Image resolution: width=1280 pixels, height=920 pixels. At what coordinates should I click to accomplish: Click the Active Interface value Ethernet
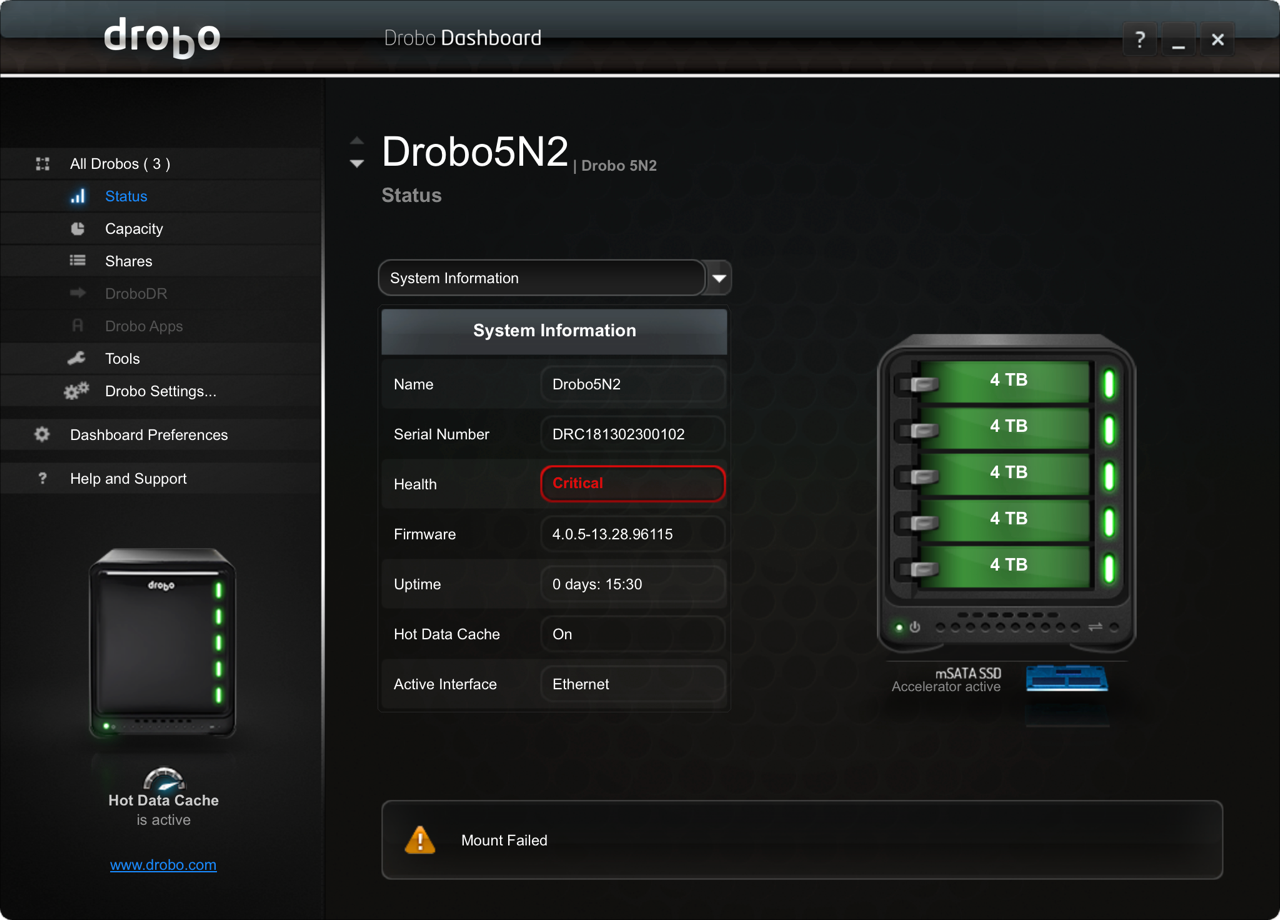pos(633,684)
